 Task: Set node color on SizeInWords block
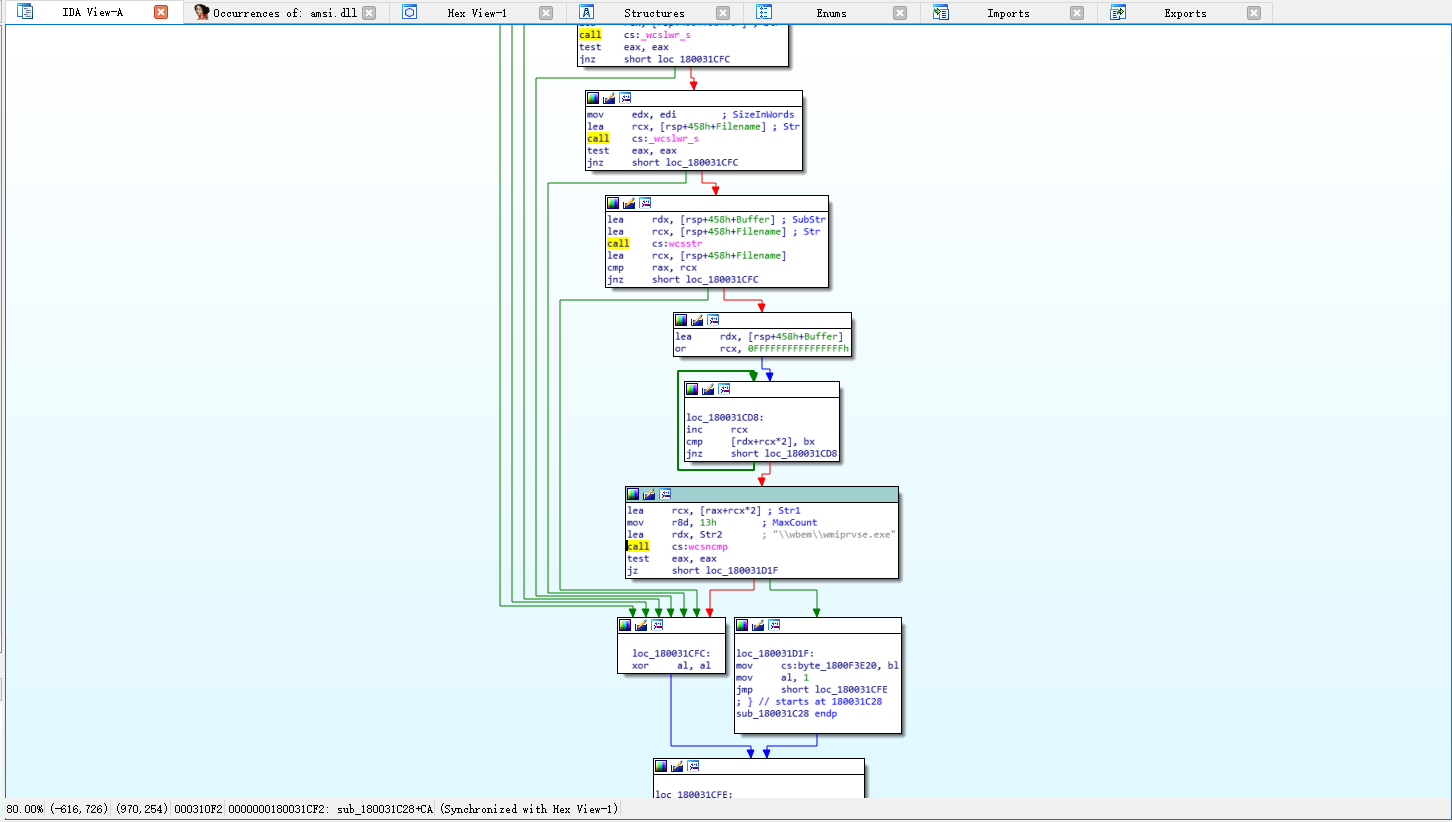593,98
